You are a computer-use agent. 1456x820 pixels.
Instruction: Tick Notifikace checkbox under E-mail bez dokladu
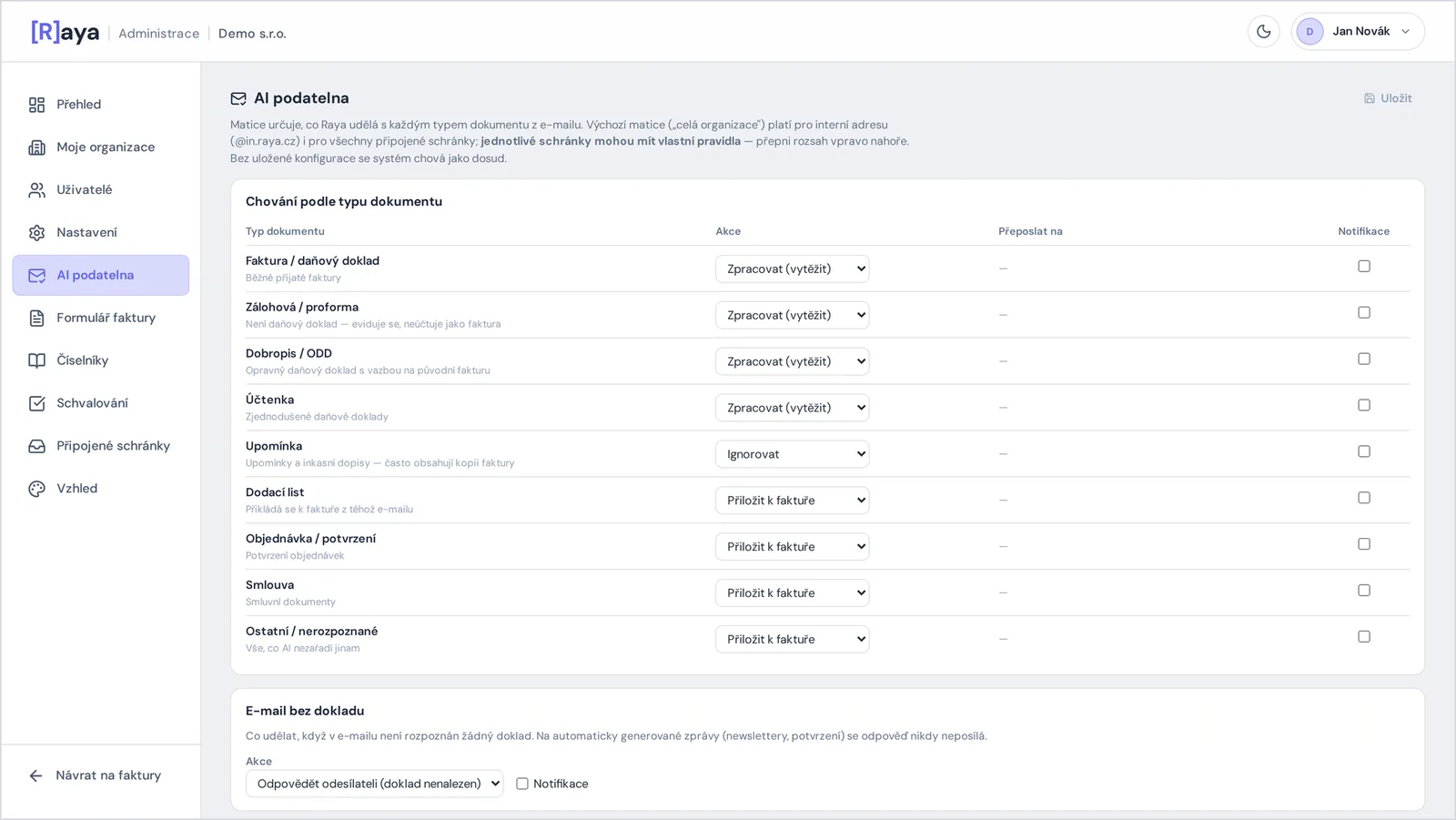coord(522,784)
